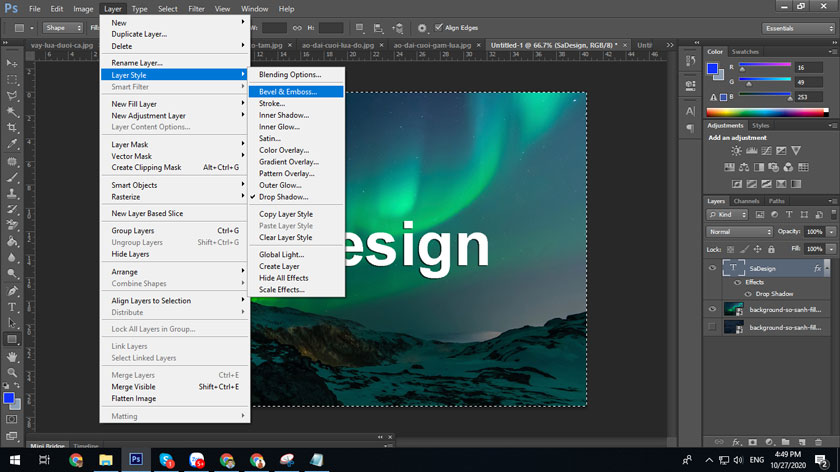Select the Pen tool
The height and width of the screenshot is (472, 840).
pyautogui.click(x=12, y=291)
